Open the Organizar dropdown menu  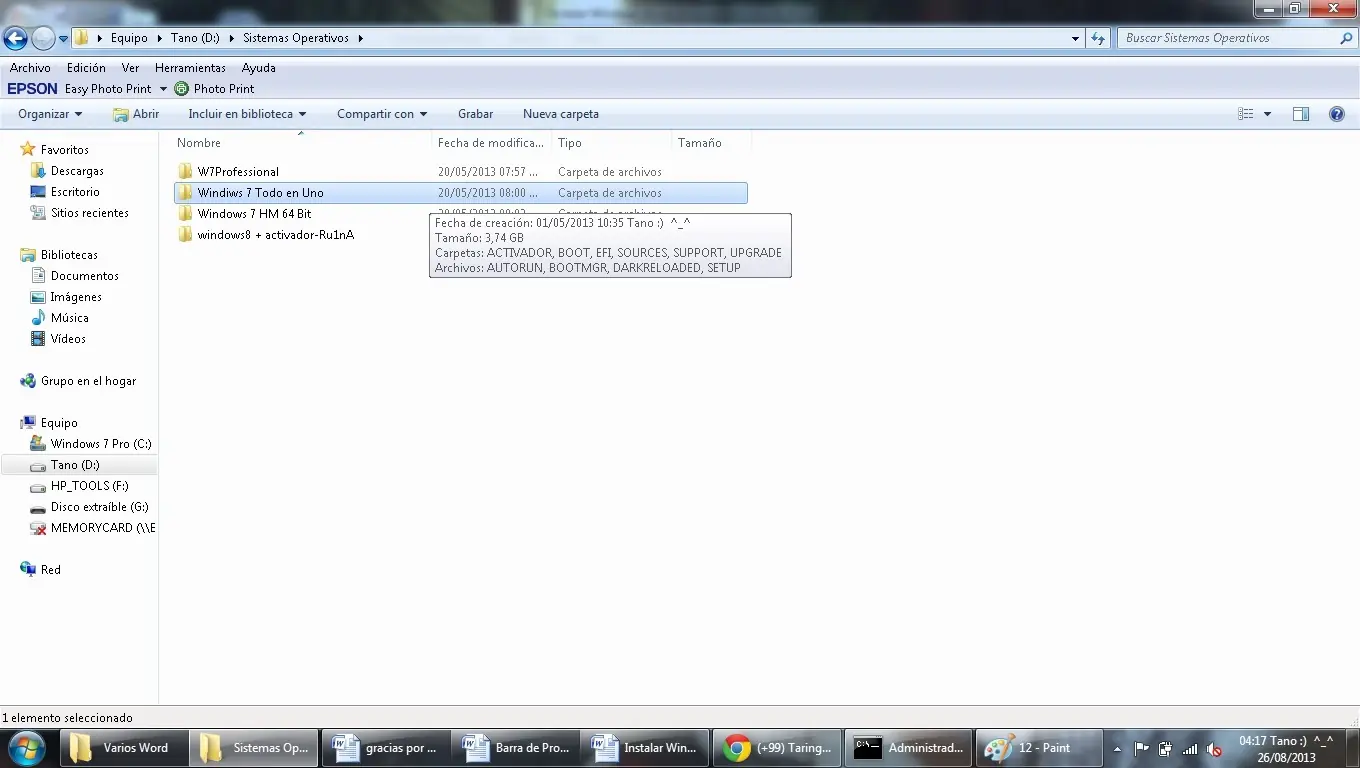pyautogui.click(x=50, y=114)
